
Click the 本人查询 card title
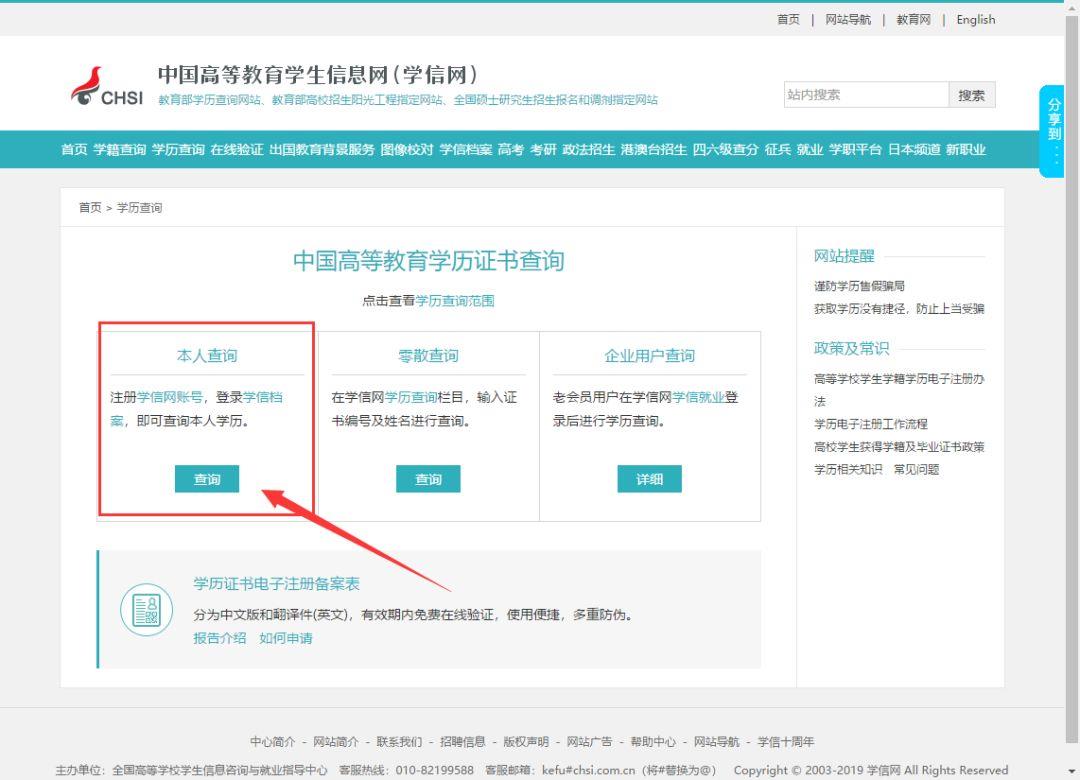pyautogui.click(x=207, y=356)
